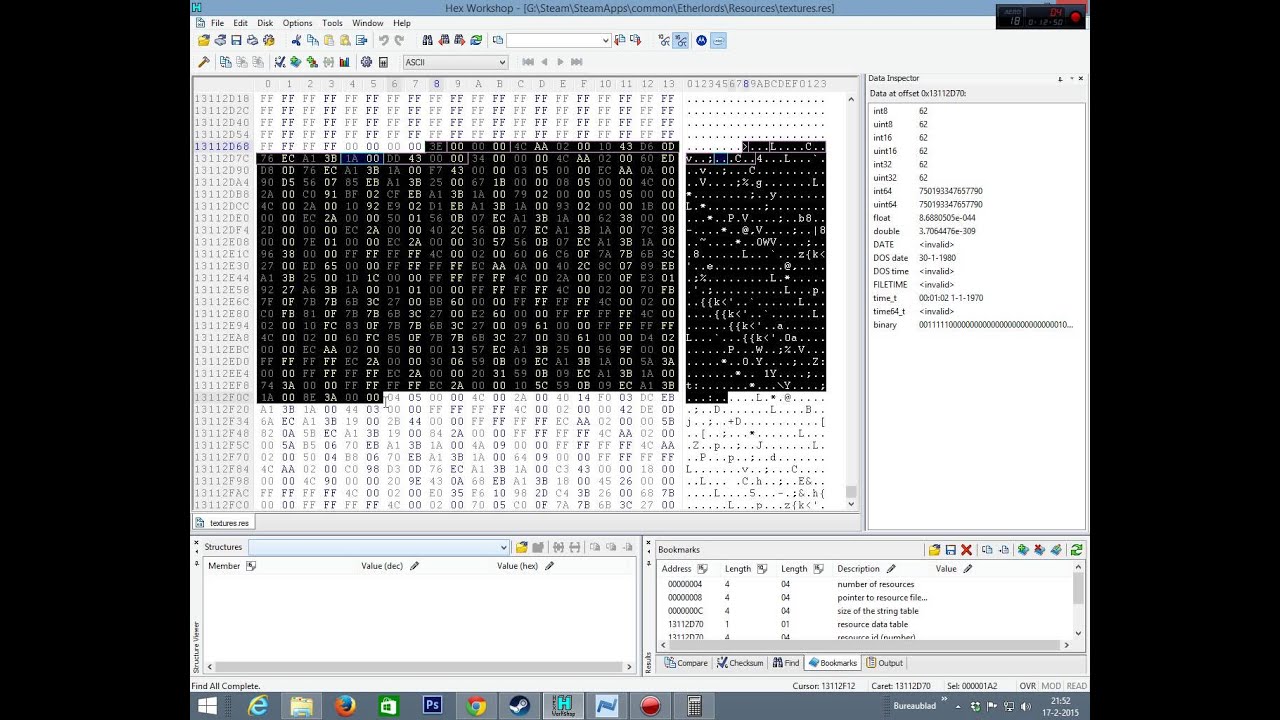Refresh bookmarks with the green arrows icon
1280x720 pixels.
click(x=1076, y=550)
